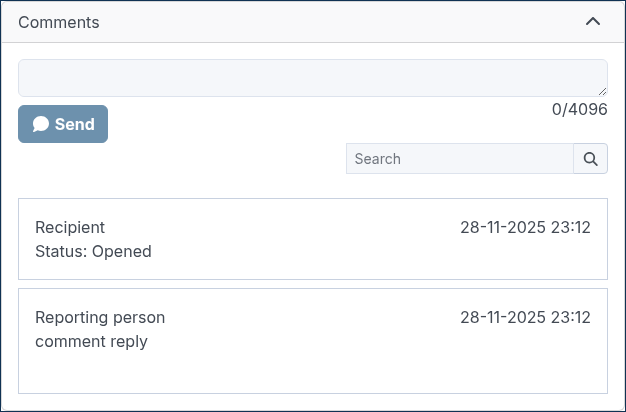Focus the new comment text area
This screenshot has width=626, height=412.
[x=313, y=78]
